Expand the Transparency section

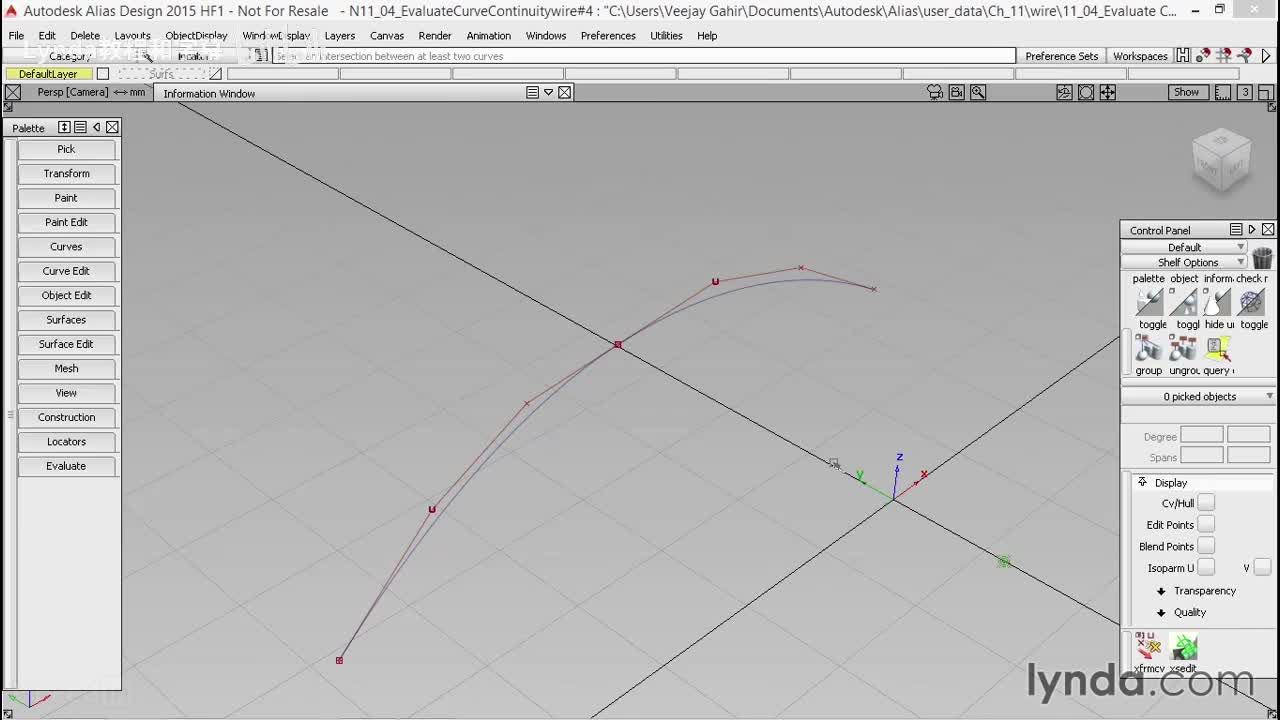[1161, 591]
